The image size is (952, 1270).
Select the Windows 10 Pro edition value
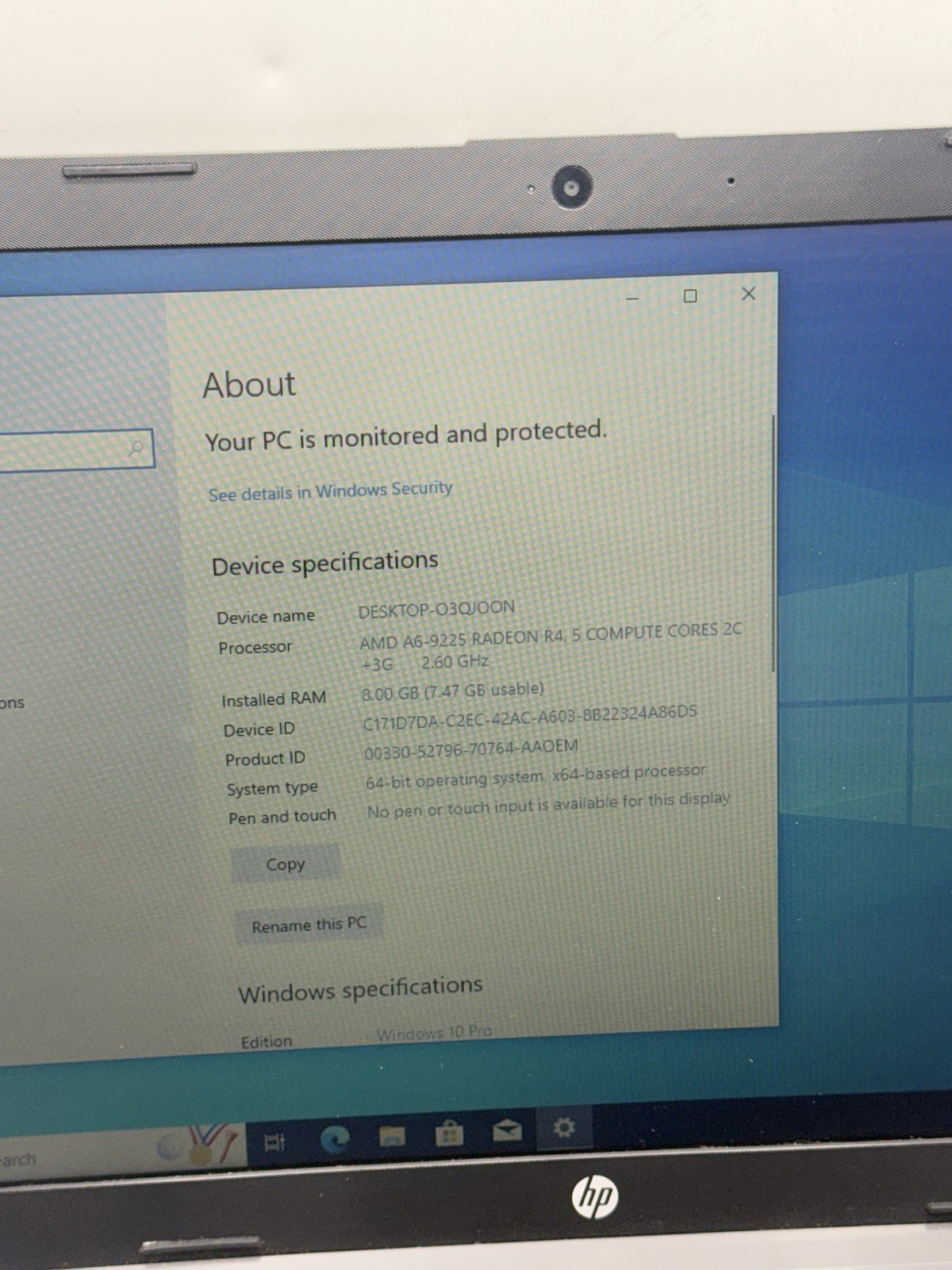click(434, 1033)
